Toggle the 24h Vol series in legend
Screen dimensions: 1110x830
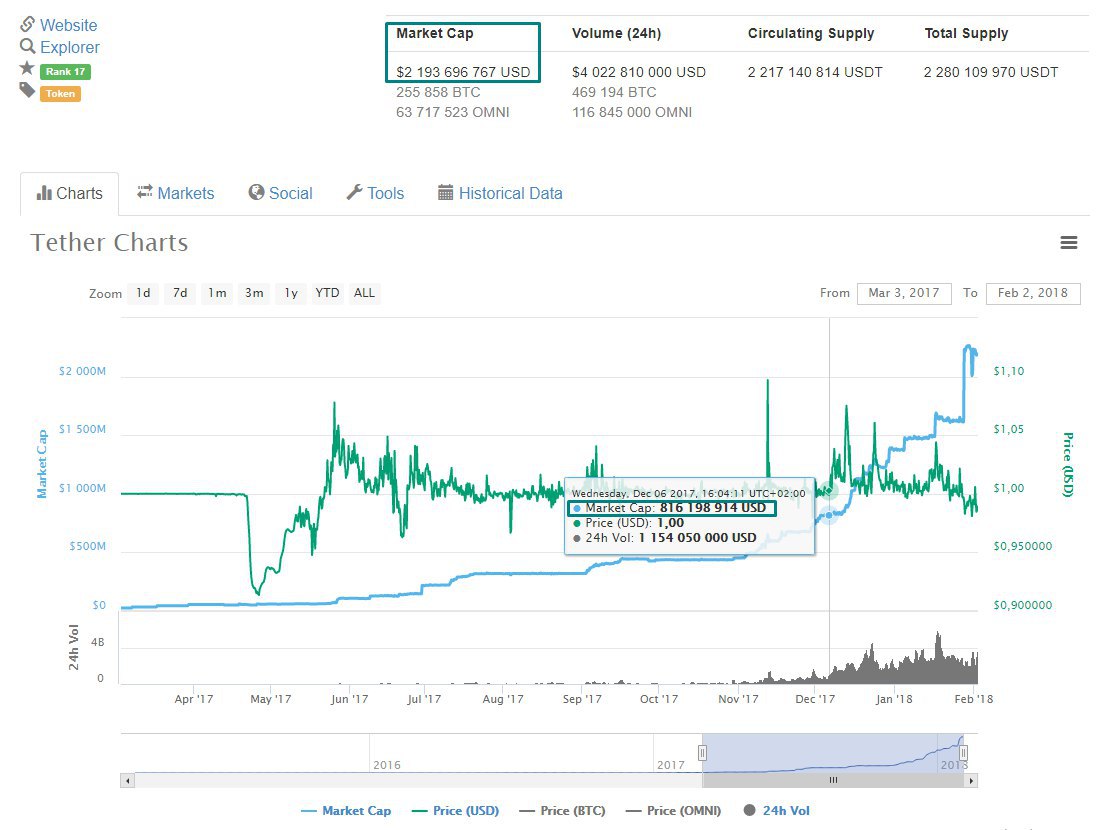pos(777,811)
